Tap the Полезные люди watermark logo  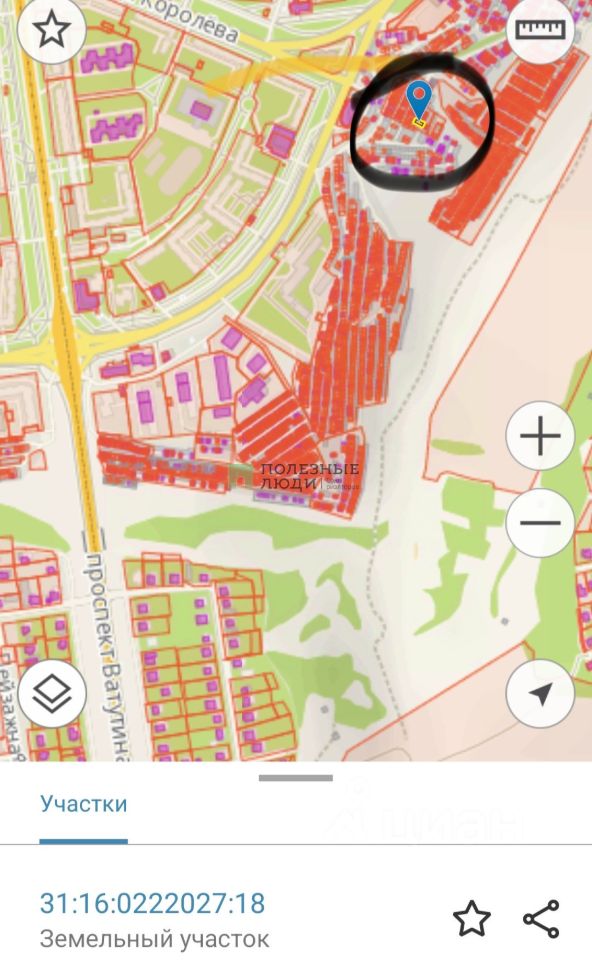pos(294,476)
